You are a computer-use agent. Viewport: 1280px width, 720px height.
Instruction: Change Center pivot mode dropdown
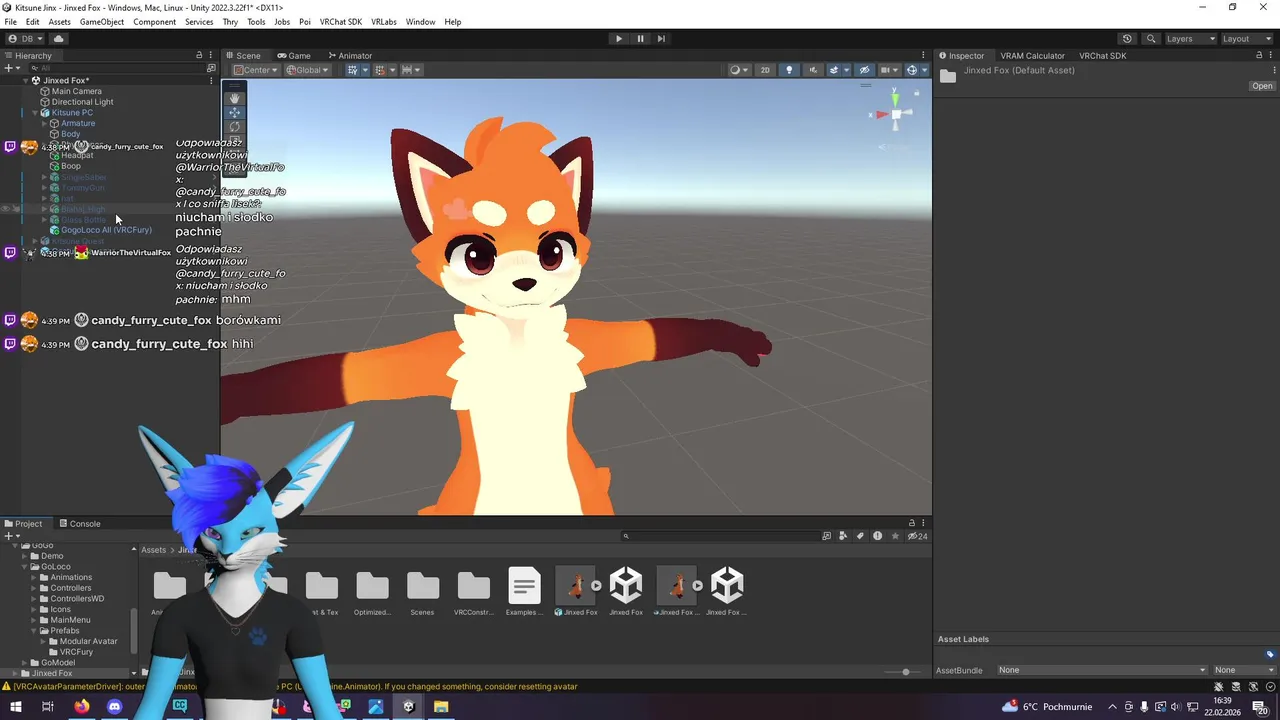point(256,70)
